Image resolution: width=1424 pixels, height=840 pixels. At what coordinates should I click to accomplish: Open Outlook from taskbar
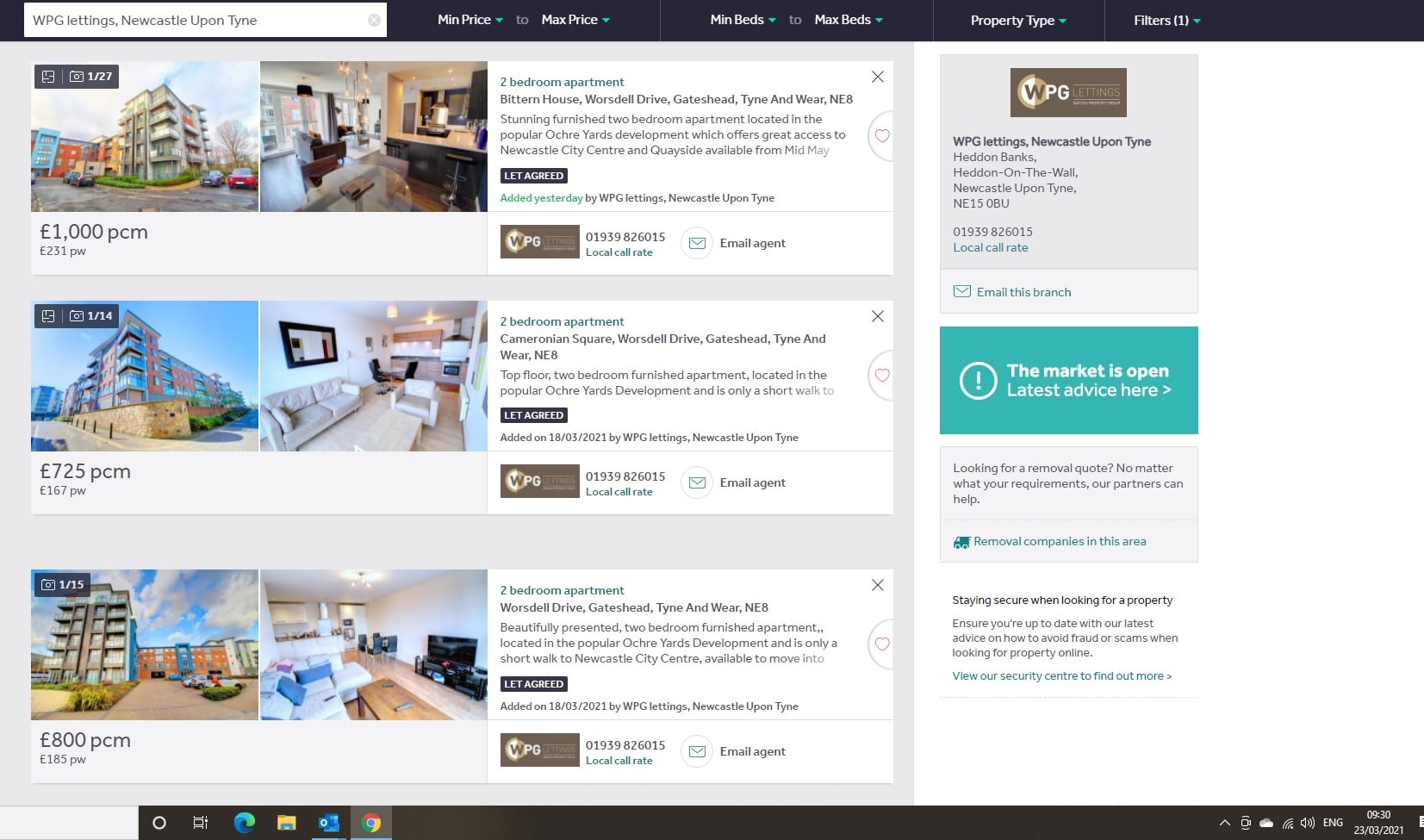[329, 823]
